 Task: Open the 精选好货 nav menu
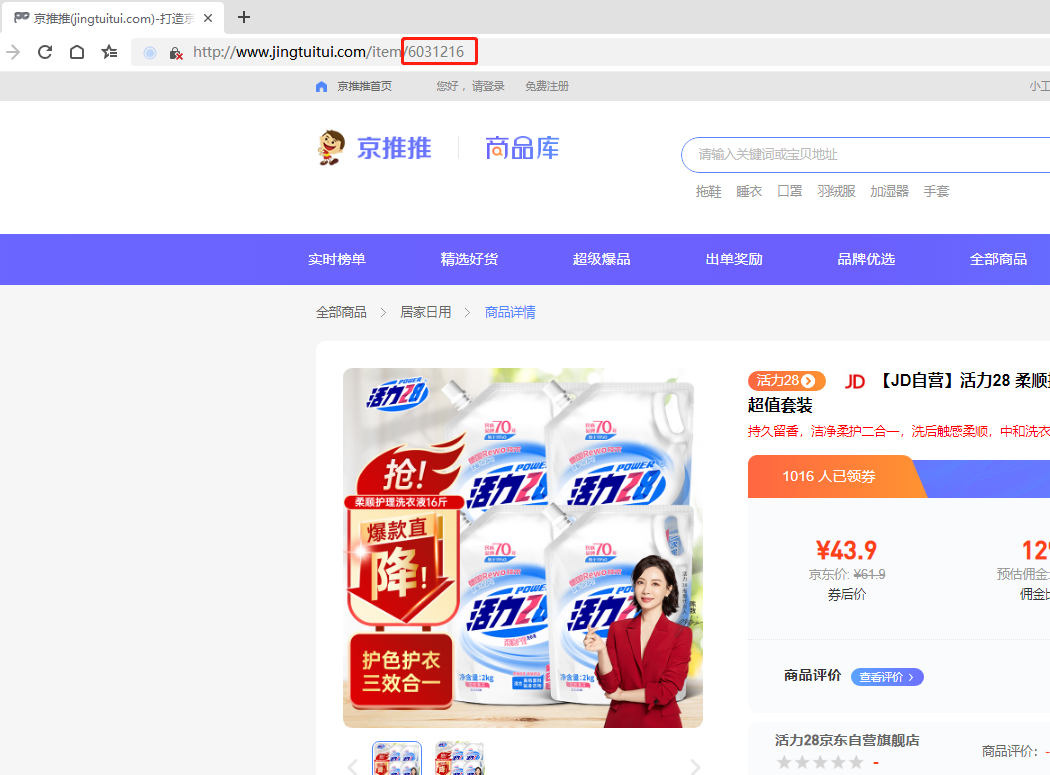pyautogui.click(x=469, y=259)
